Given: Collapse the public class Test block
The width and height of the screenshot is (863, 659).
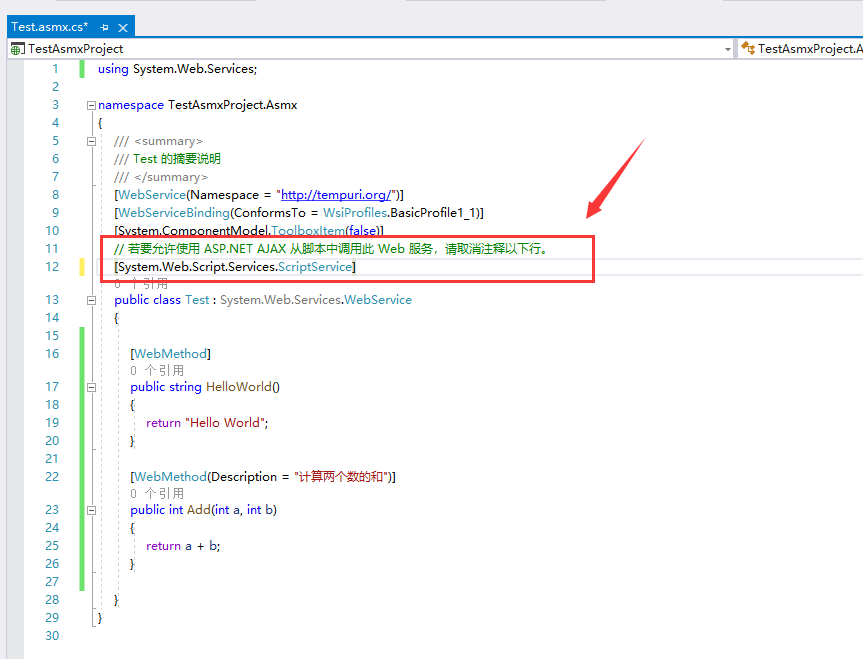Looking at the screenshot, I should pos(91,300).
